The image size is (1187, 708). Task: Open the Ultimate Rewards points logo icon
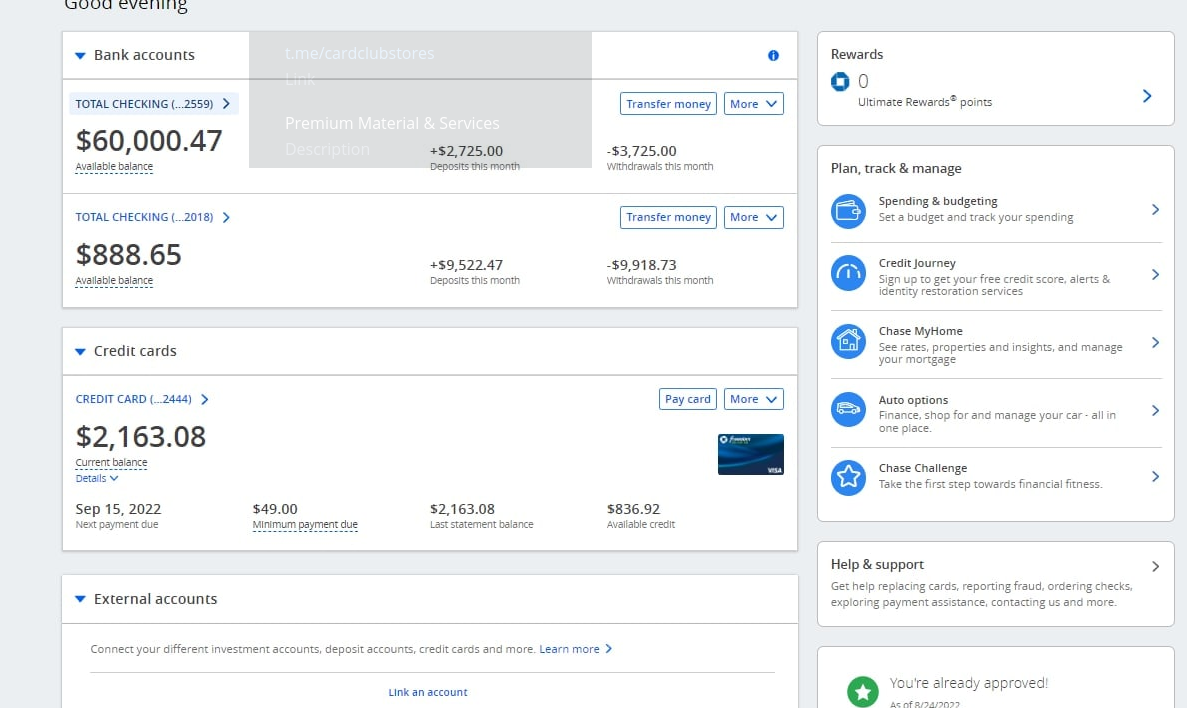[x=840, y=82]
